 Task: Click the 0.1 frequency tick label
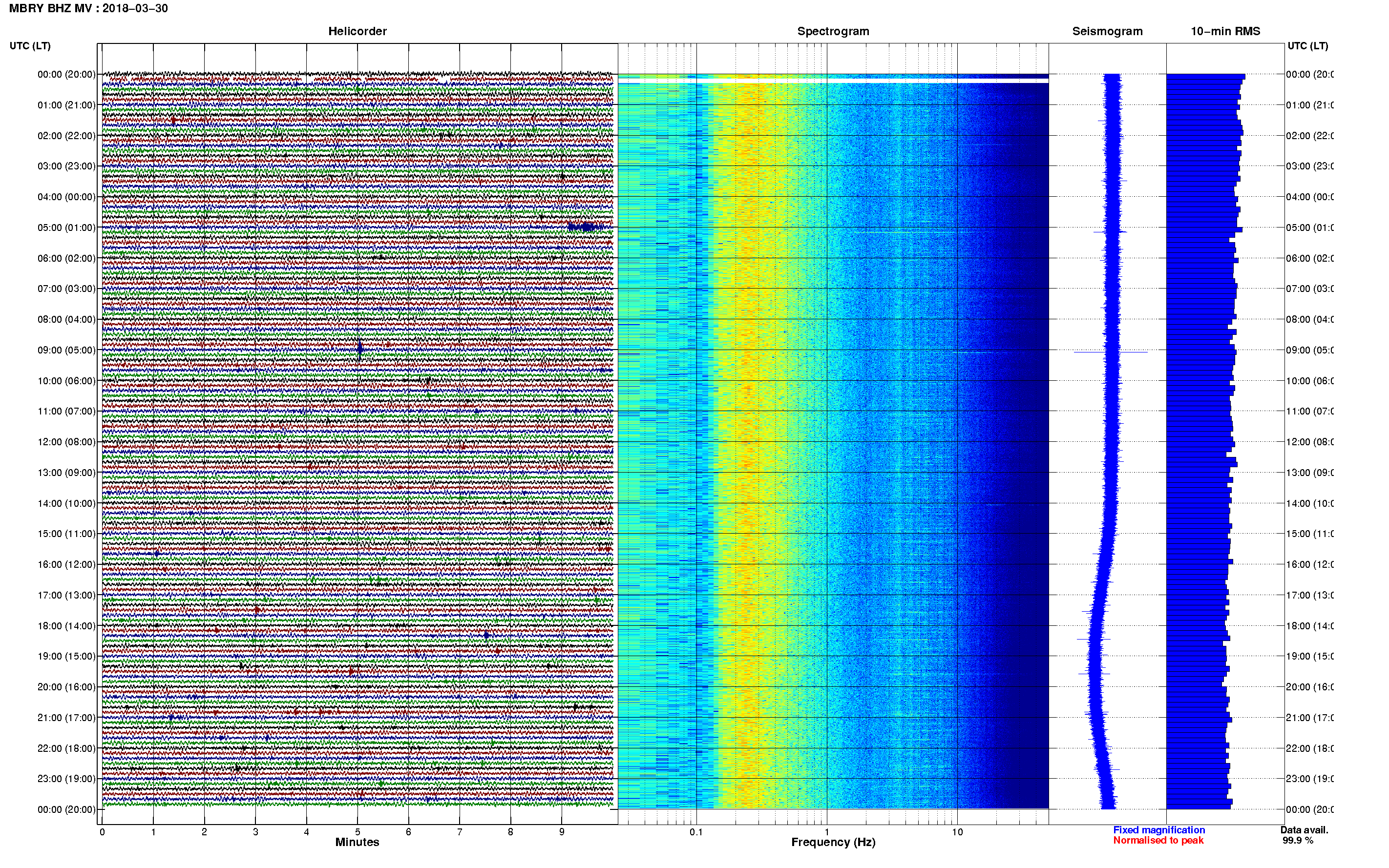point(696,832)
